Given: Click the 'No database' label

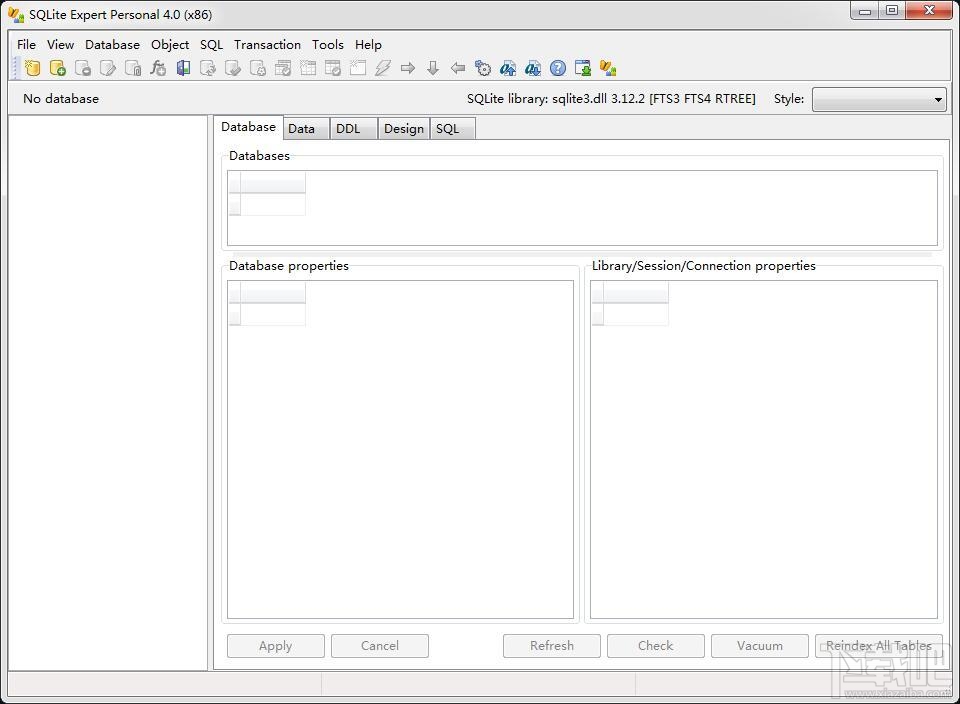Looking at the screenshot, I should (61, 99).
